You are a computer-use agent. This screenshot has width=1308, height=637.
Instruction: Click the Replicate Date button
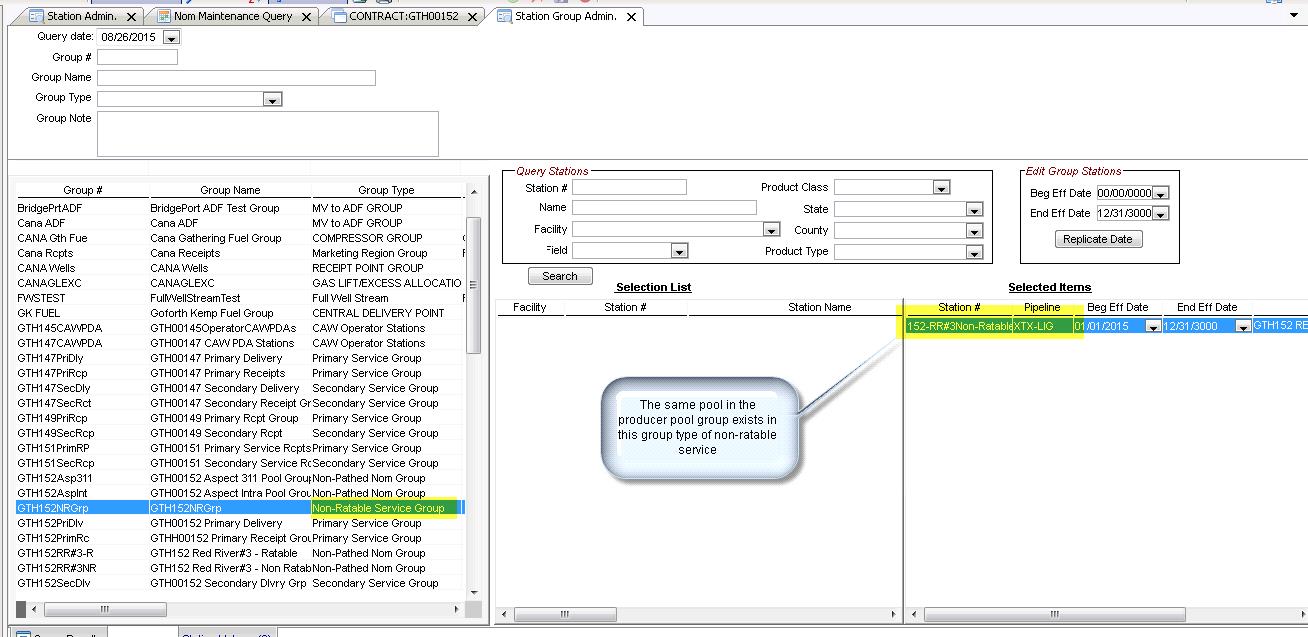click(1097, 239)
